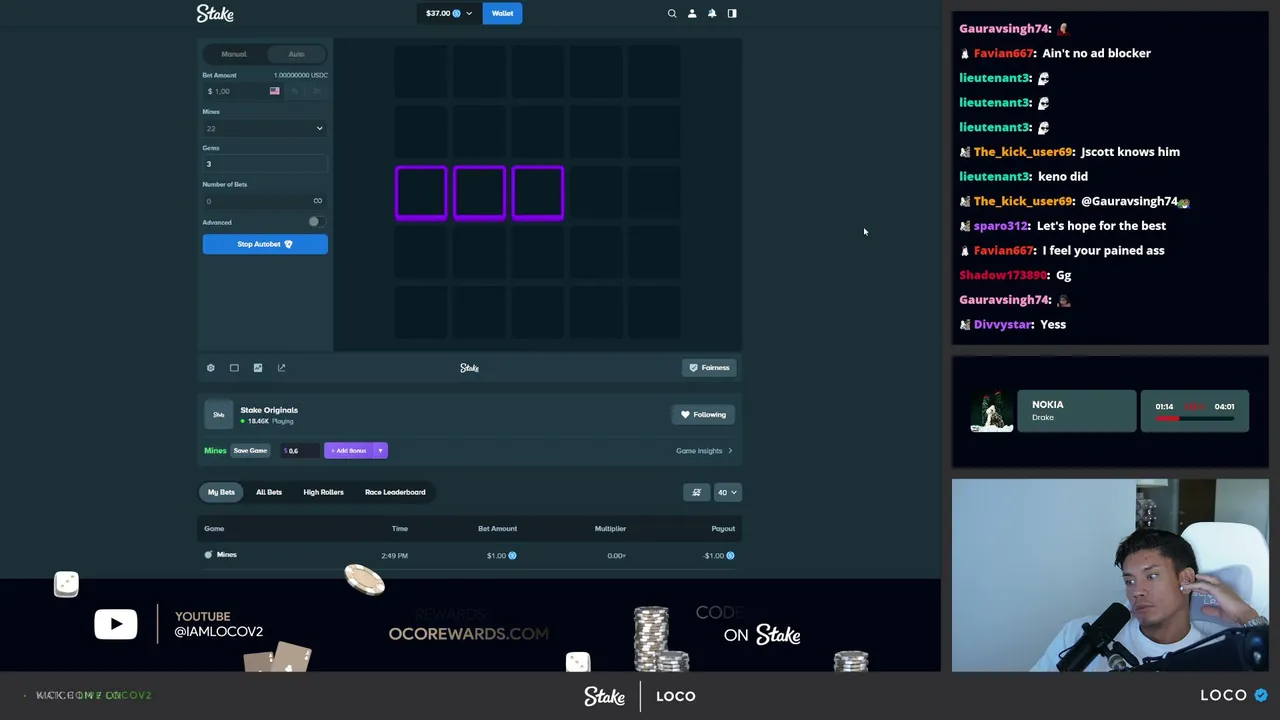Image resolution: width=1280 pixels, height=720 pixels.
Task: Expand the balance currency dropdown
Action: coord(469,13)
